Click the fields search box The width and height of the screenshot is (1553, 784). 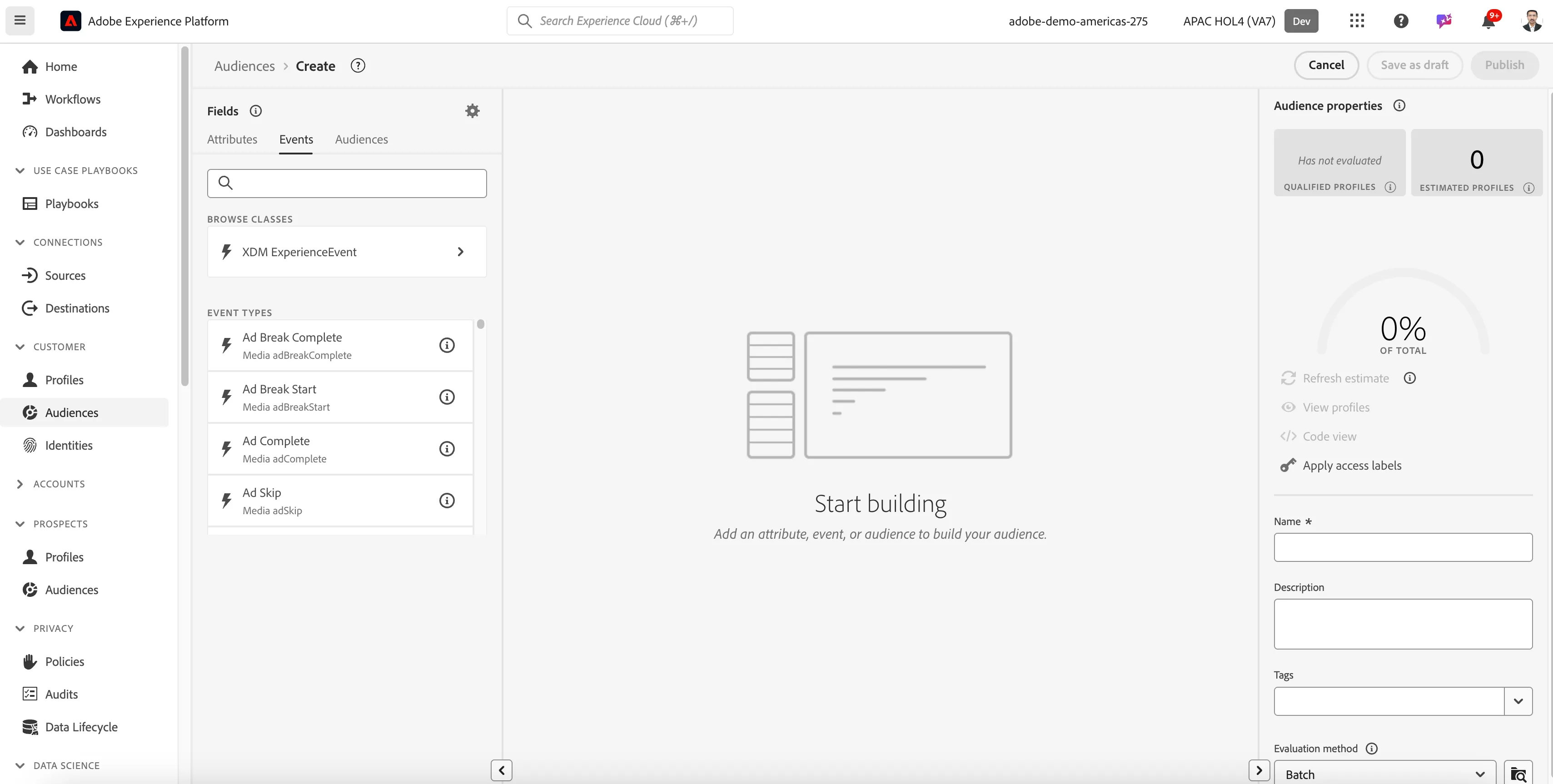(347, 183)
